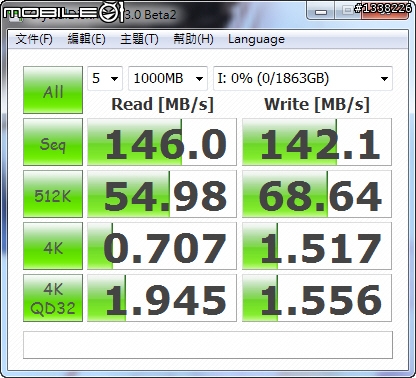Open the Language menu
Viewport: 416px width, 378px height.
pyautogui.click(x=256, y=39)
